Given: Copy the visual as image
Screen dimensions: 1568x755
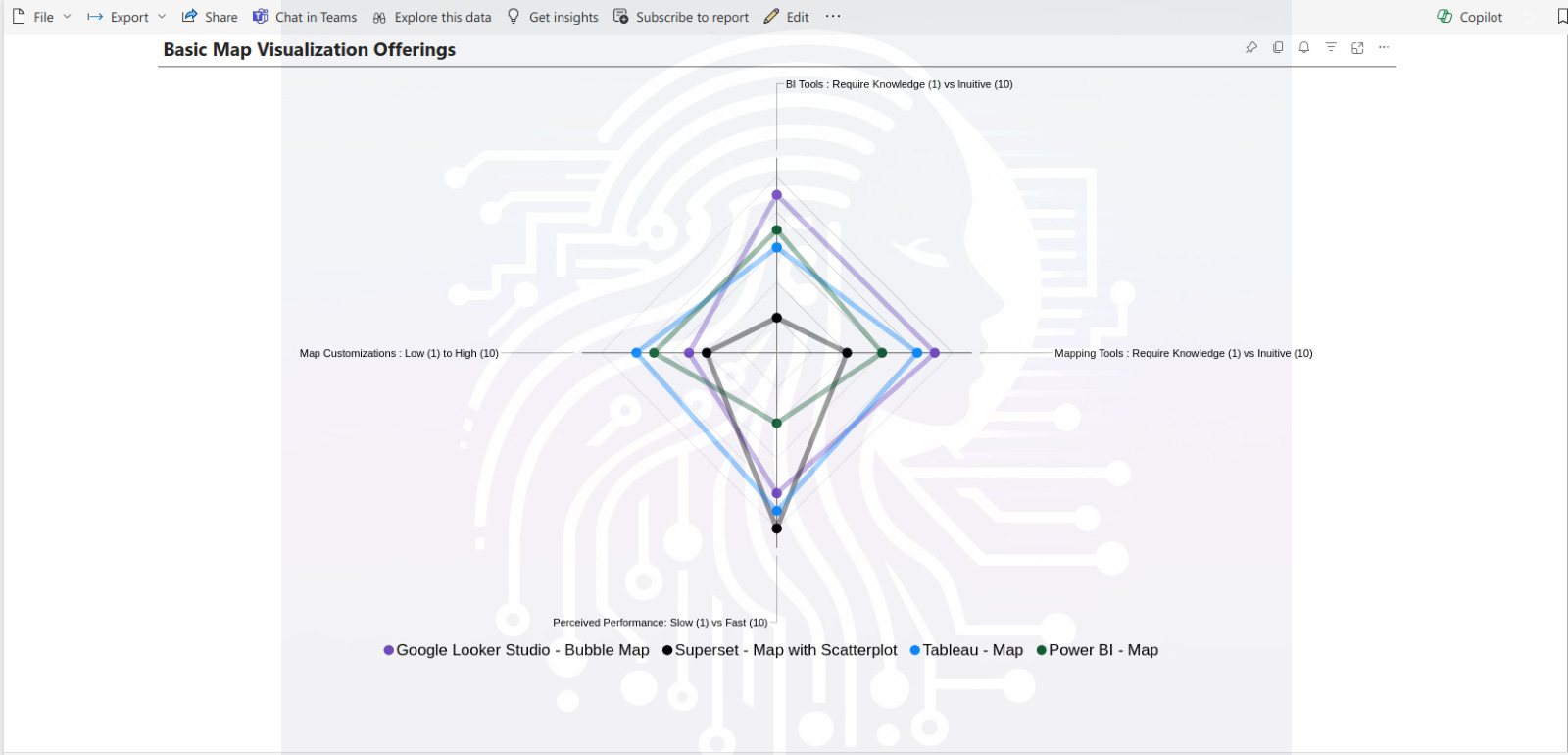Looking at the screenshot, I should click(x=1278, y=47).
